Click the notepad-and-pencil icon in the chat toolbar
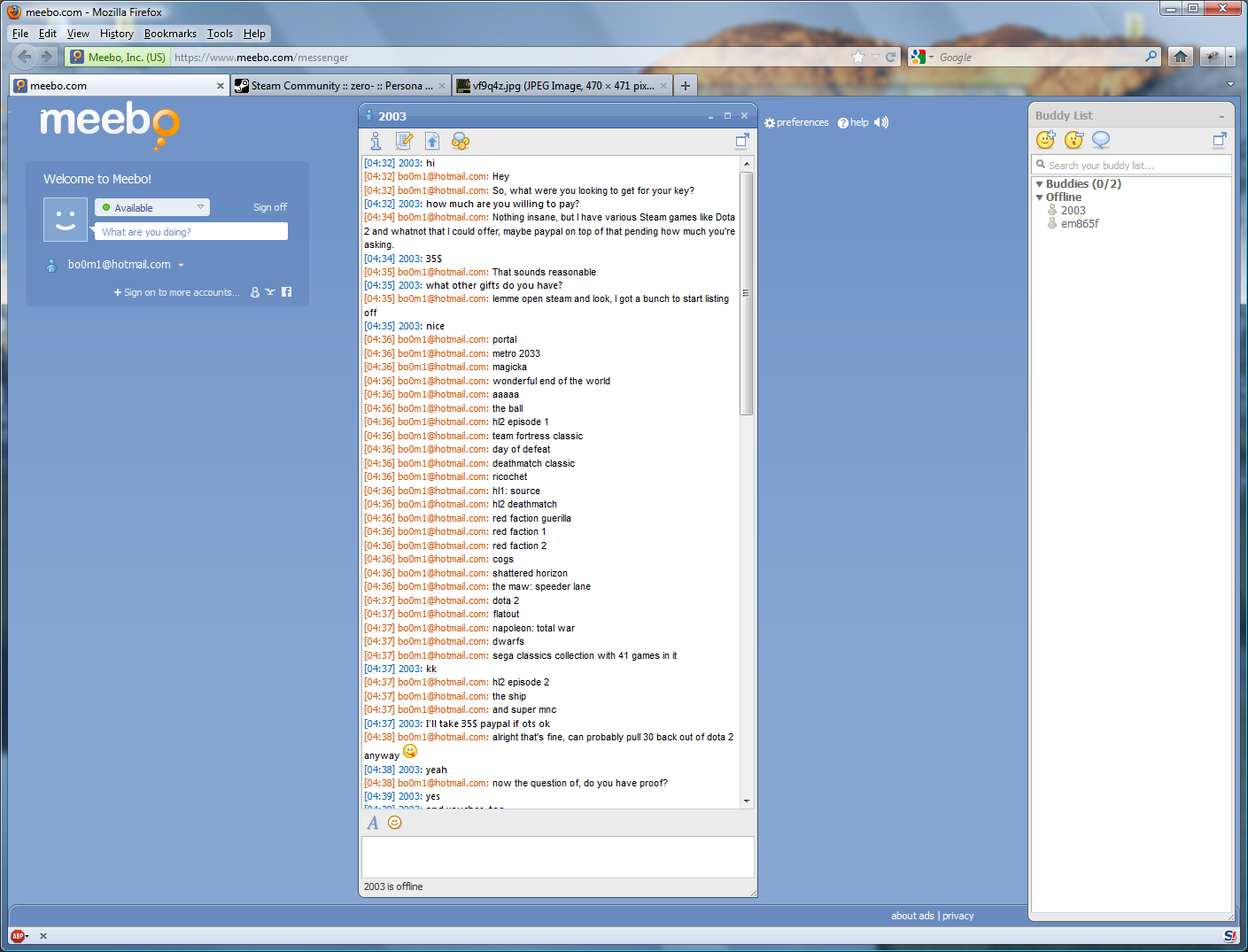The image size is (1248, 952). [405, 141]
